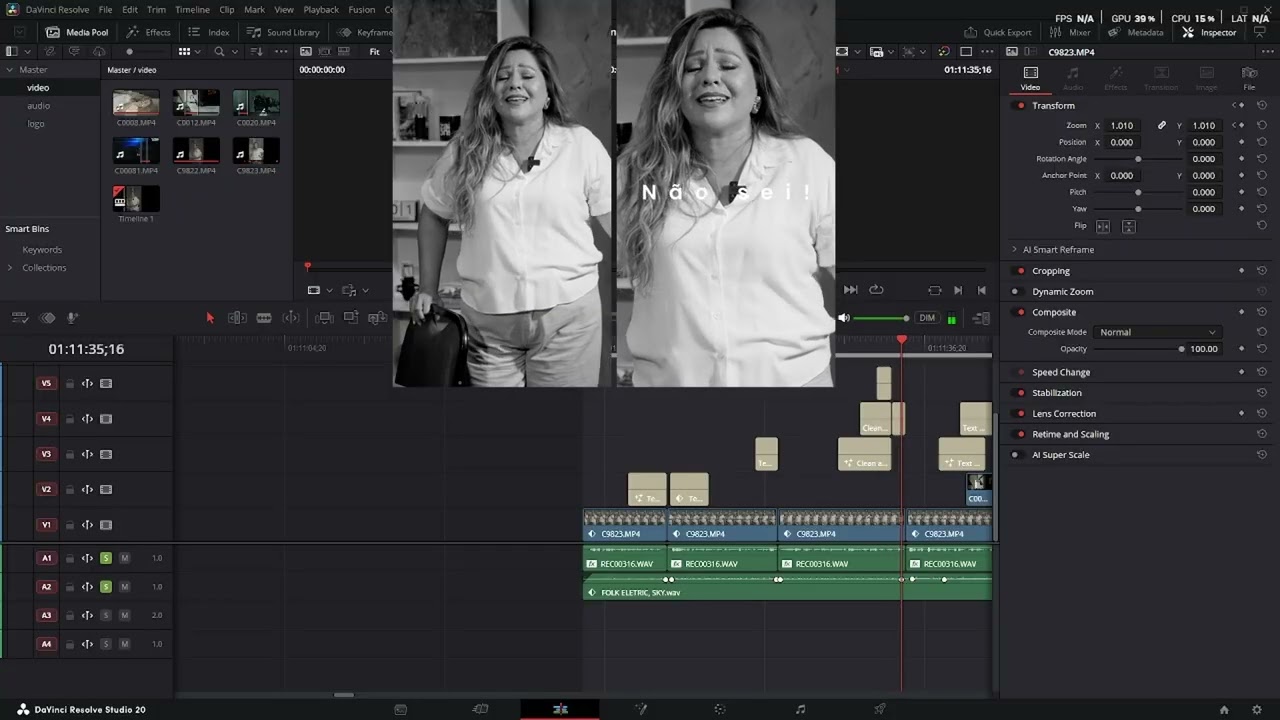Image resolution: width=1280 pixels, height=720 pixels.
Task: Open the Timeline menu
Action: pos(192,9)
